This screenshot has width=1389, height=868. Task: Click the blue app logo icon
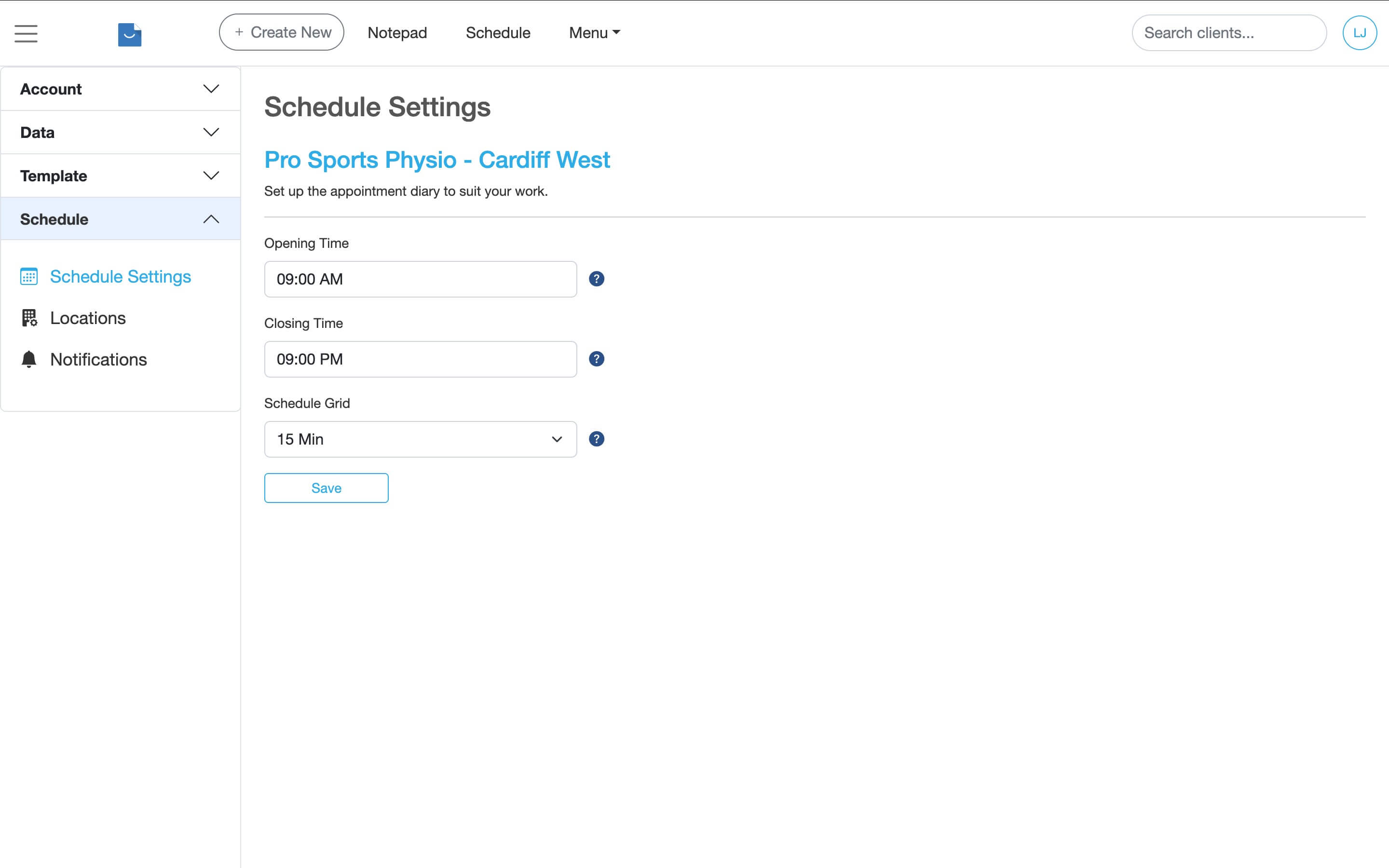(129, 34)
